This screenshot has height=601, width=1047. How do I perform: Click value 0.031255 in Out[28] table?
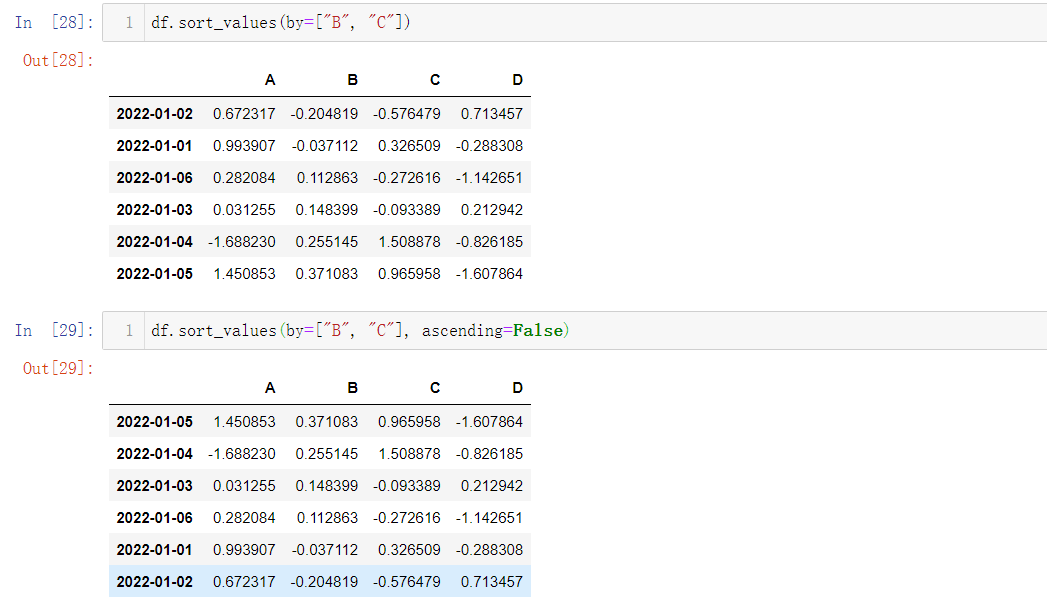tap(244, 210)
